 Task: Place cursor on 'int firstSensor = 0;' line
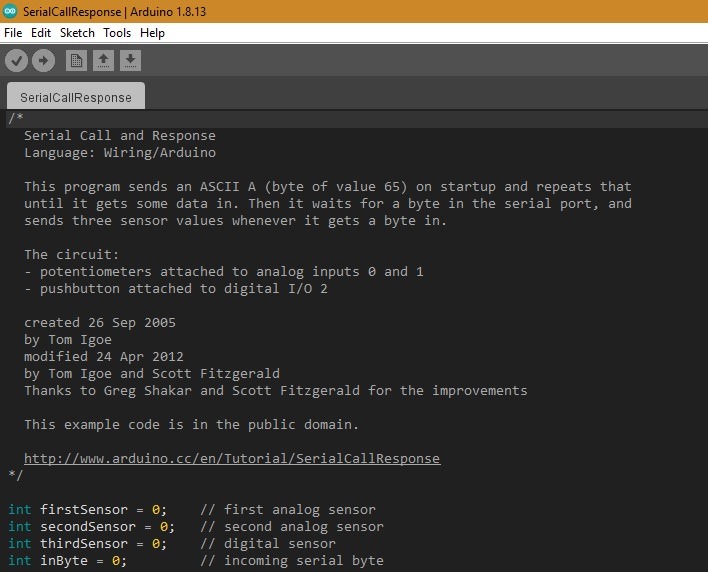pyautogui.click(x=88, y=510)
